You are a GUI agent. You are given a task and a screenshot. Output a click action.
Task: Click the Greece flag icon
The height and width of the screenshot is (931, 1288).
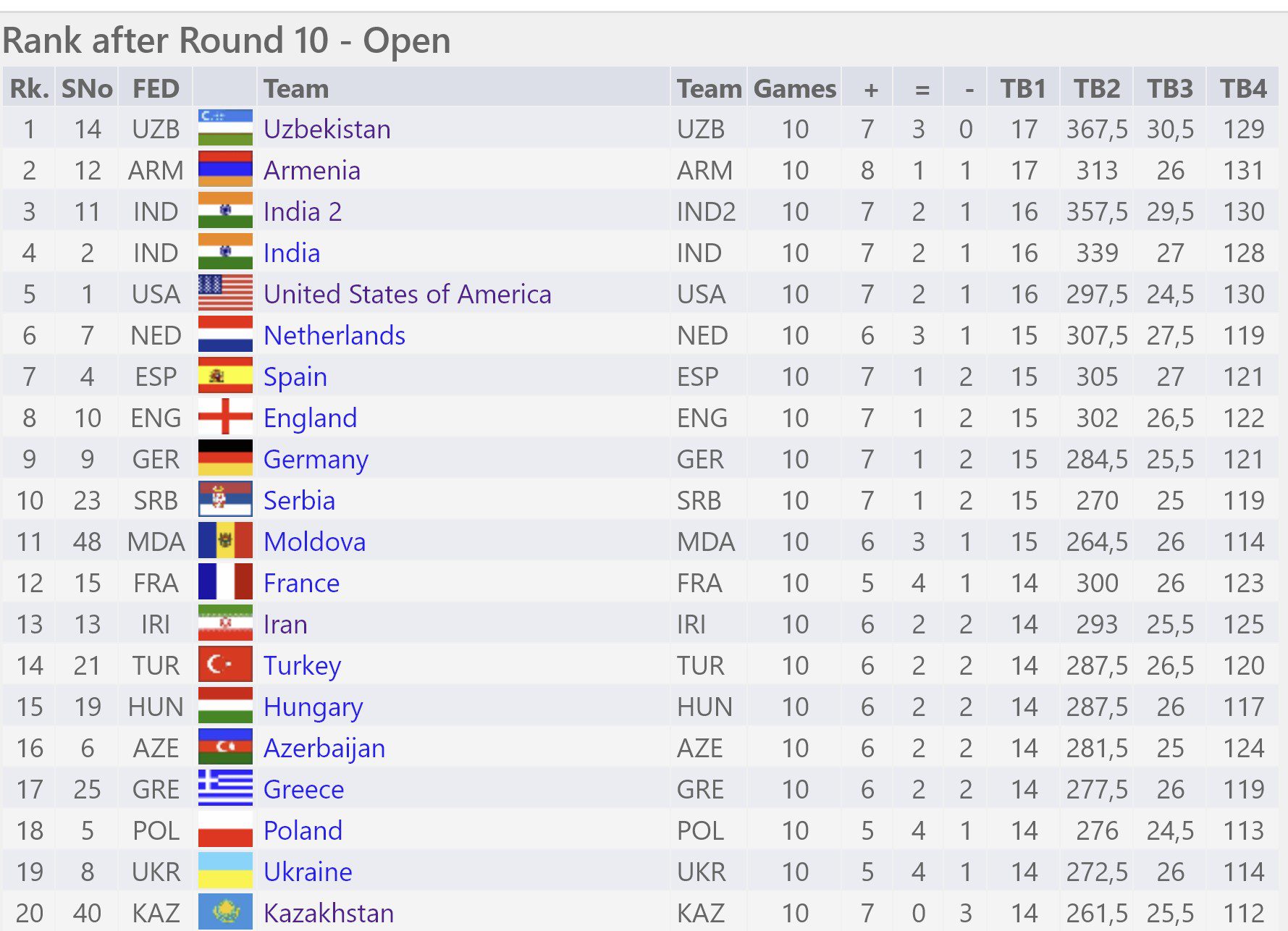225,788
